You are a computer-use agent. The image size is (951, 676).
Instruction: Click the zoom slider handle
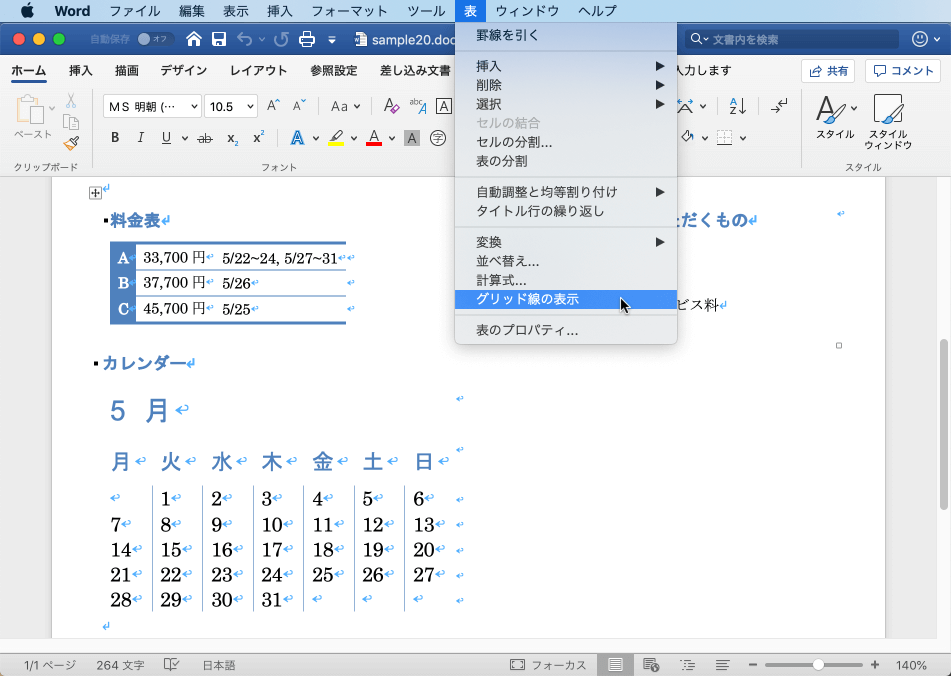pyautogui.click(x=818, y=665)
